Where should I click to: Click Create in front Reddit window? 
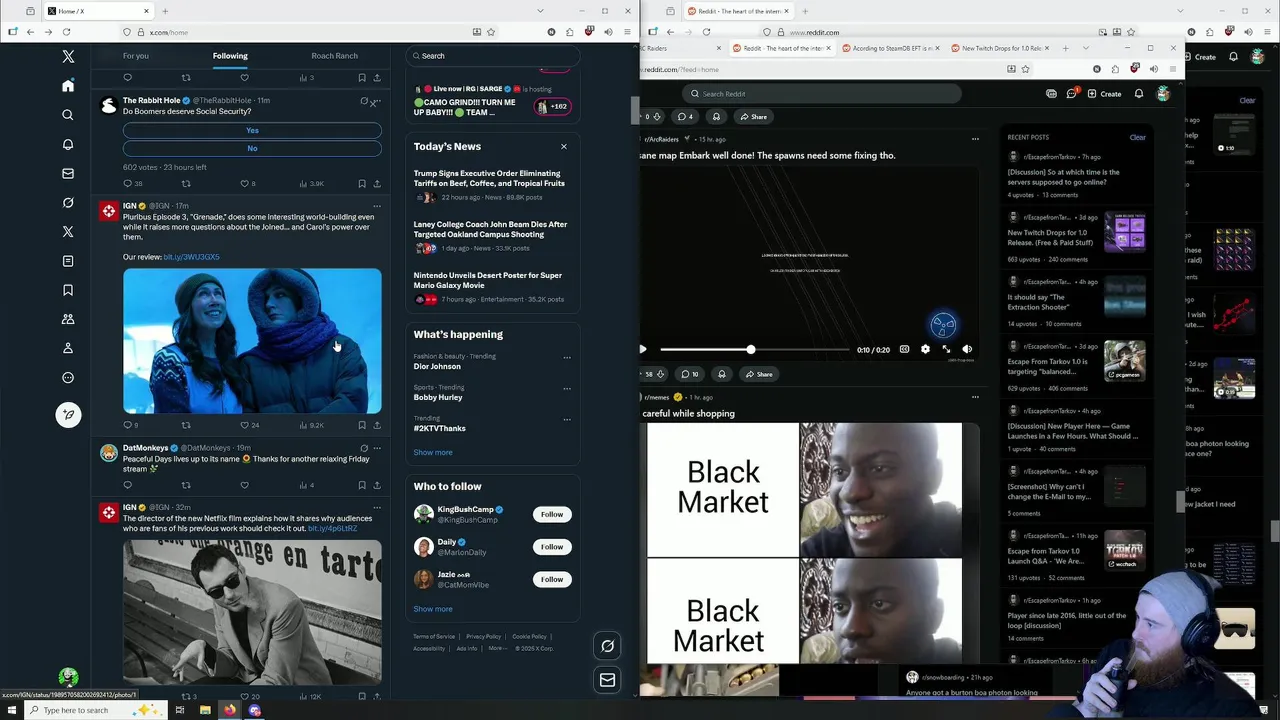coord(1105,94)
